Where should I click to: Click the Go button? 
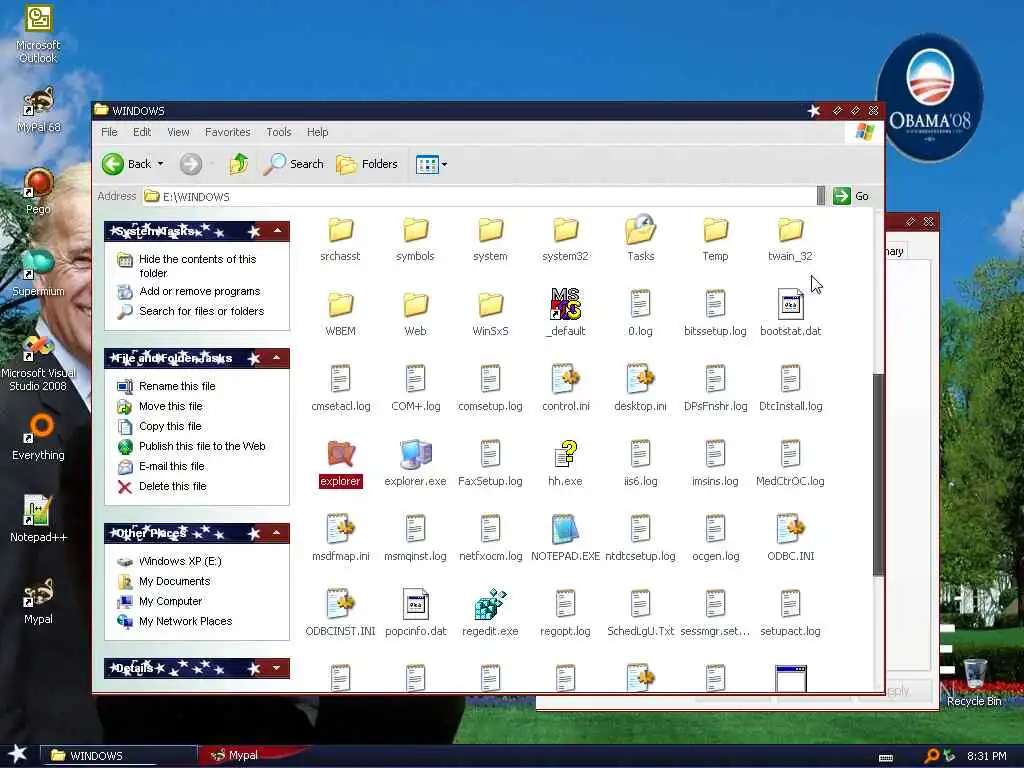(851, 196)
